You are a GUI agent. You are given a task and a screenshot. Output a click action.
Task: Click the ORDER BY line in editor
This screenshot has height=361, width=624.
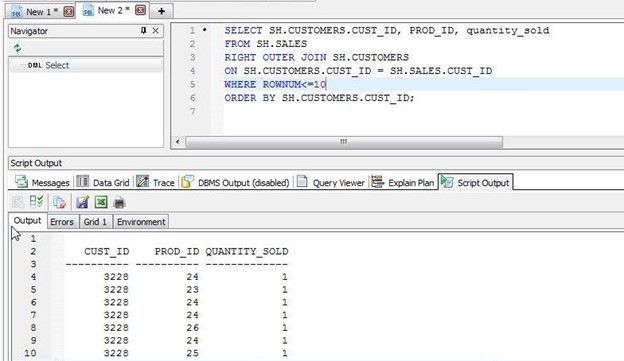click(319, 98)
